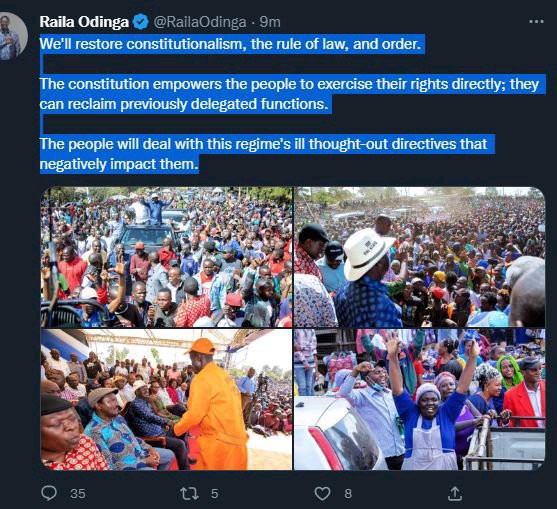Image resolution: width=557 pixels, height=509 pixels.
Task: Click the reply count 35
Action: coord(78,494)
